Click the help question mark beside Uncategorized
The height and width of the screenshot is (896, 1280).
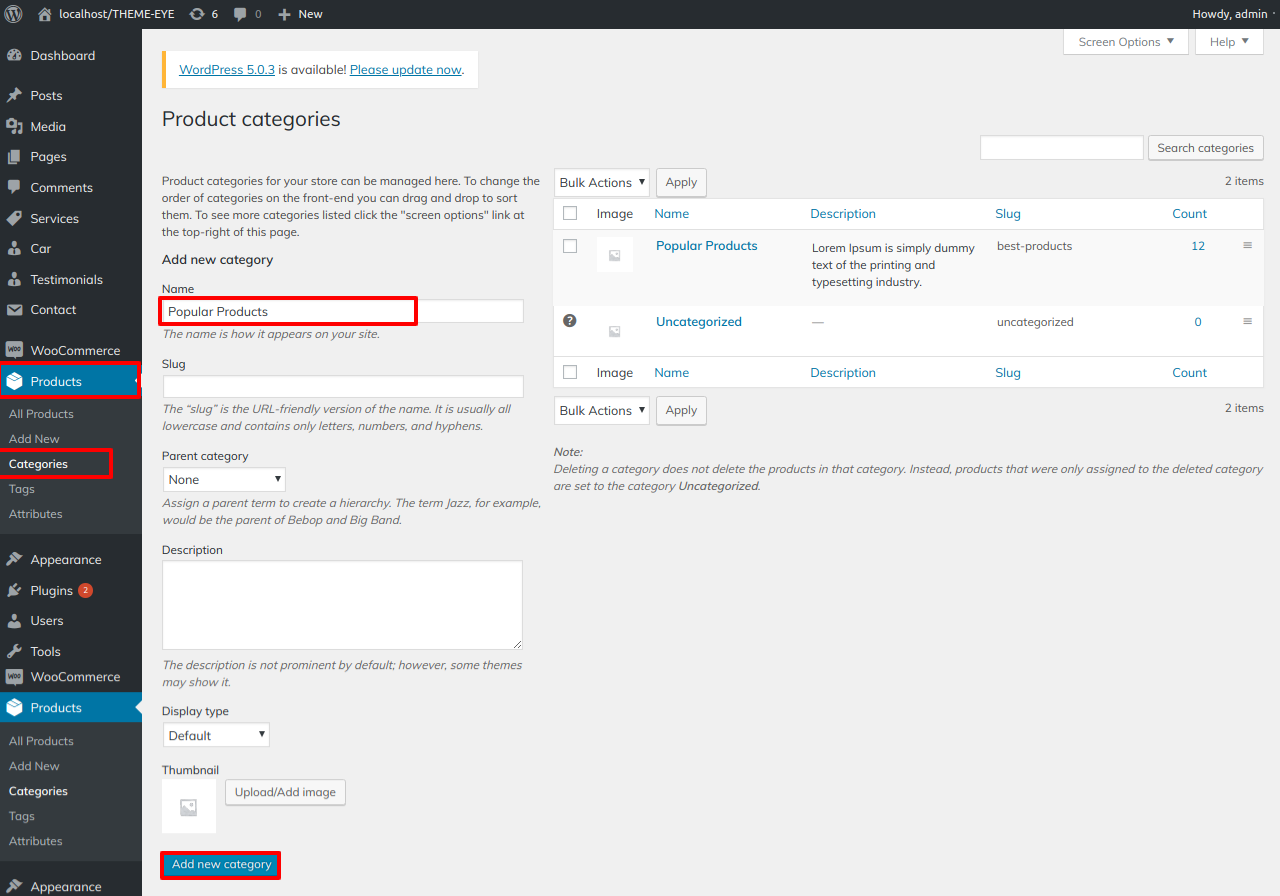click(x=570, y=321)
